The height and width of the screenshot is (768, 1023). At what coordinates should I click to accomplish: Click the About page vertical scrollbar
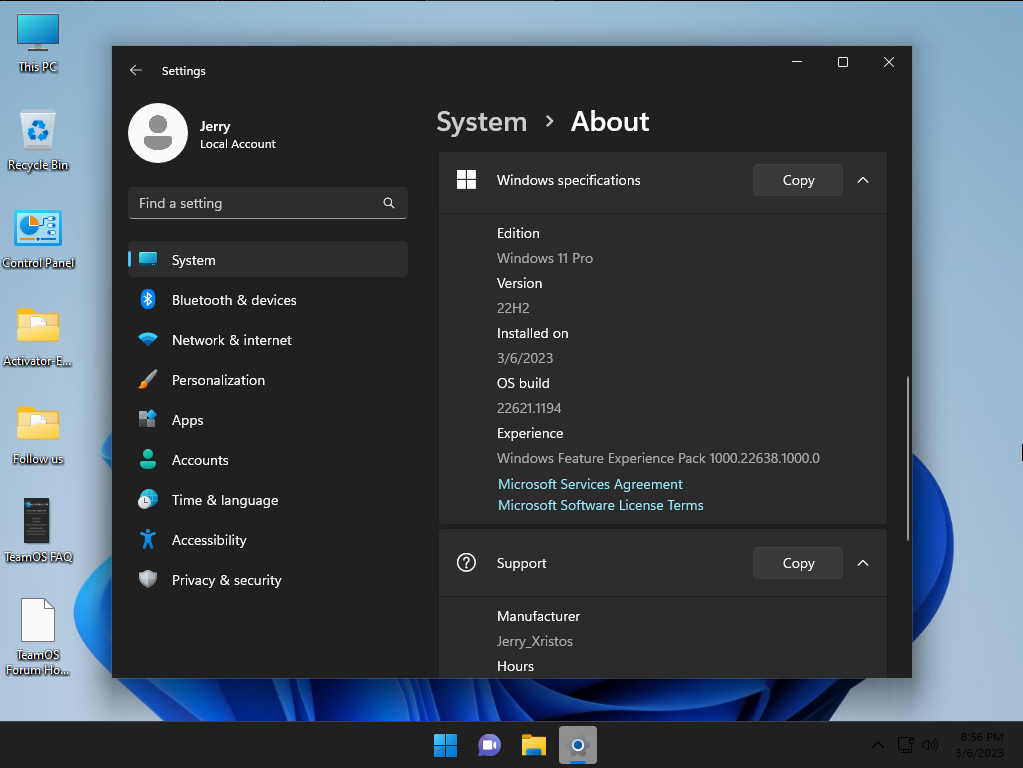908,458
